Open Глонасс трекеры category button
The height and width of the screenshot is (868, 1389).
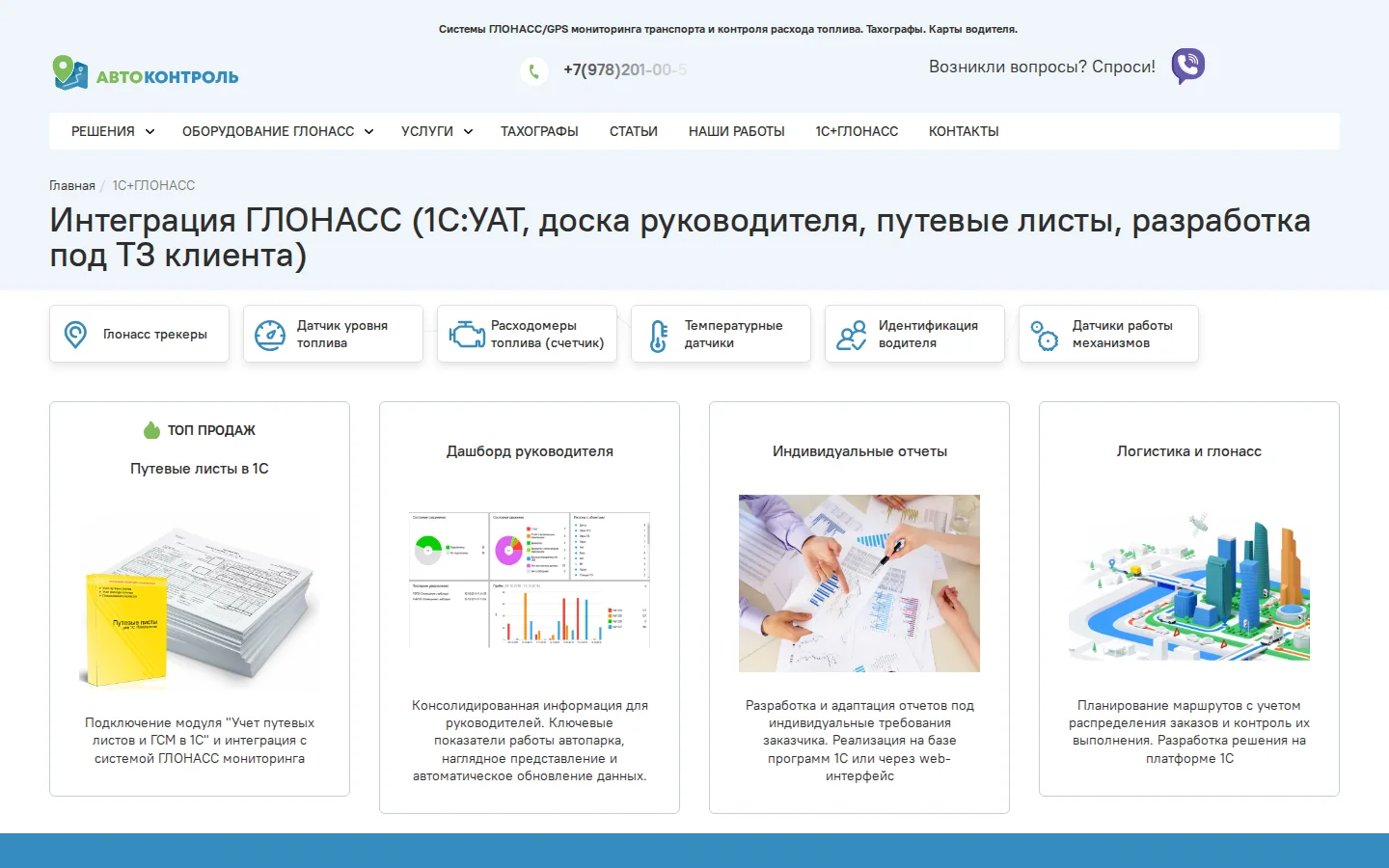tap(139, 334)
